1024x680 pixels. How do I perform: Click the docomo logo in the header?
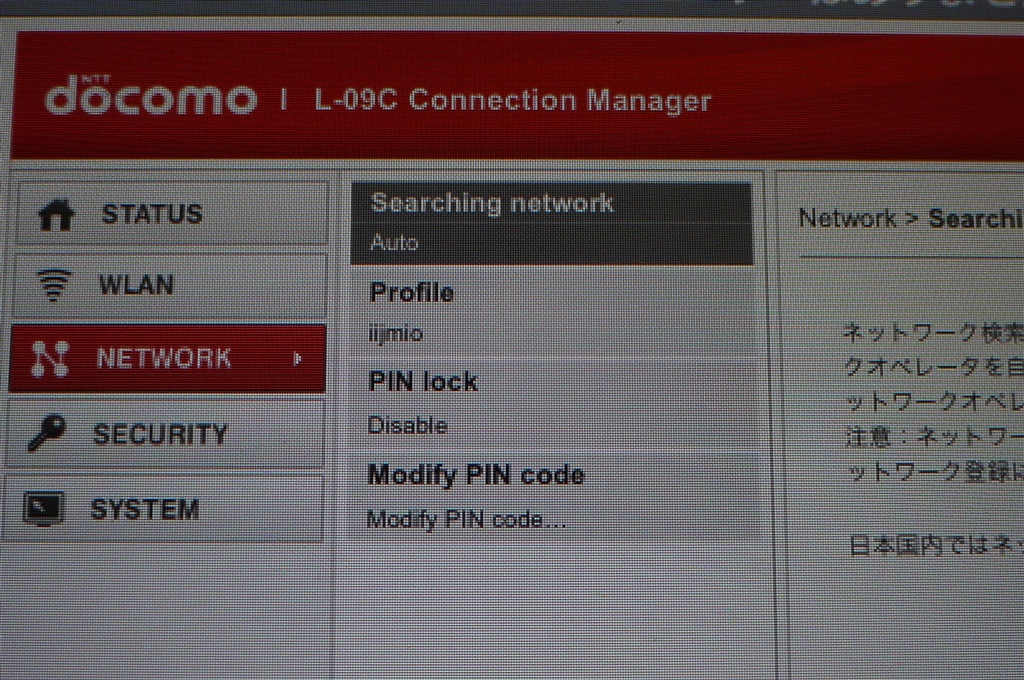[150, 97]
